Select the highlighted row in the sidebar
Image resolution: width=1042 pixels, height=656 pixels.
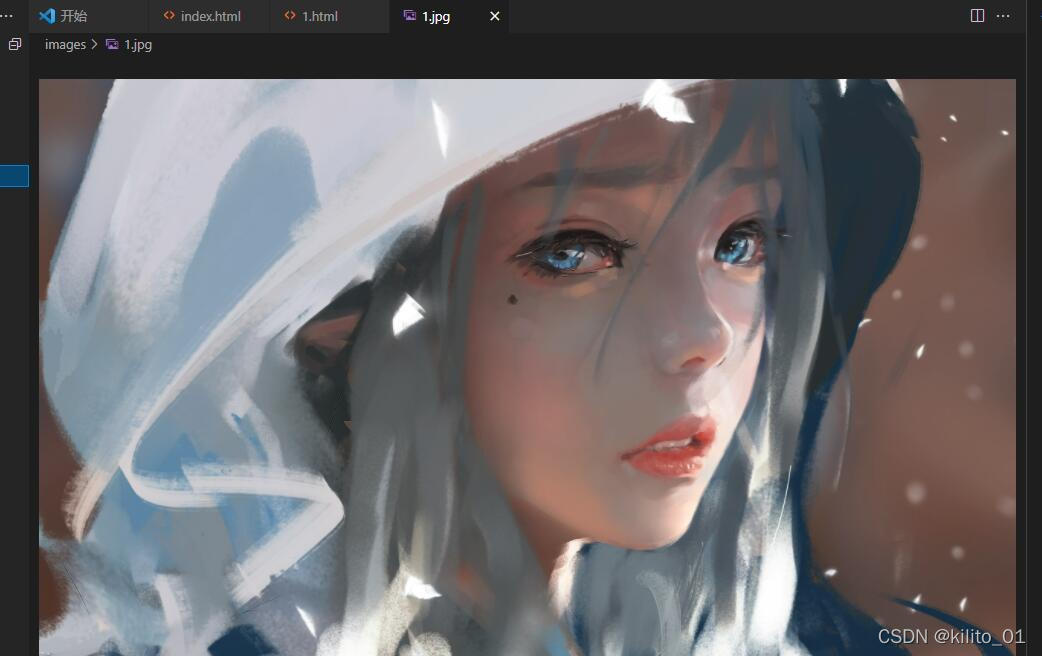(14, 176)
